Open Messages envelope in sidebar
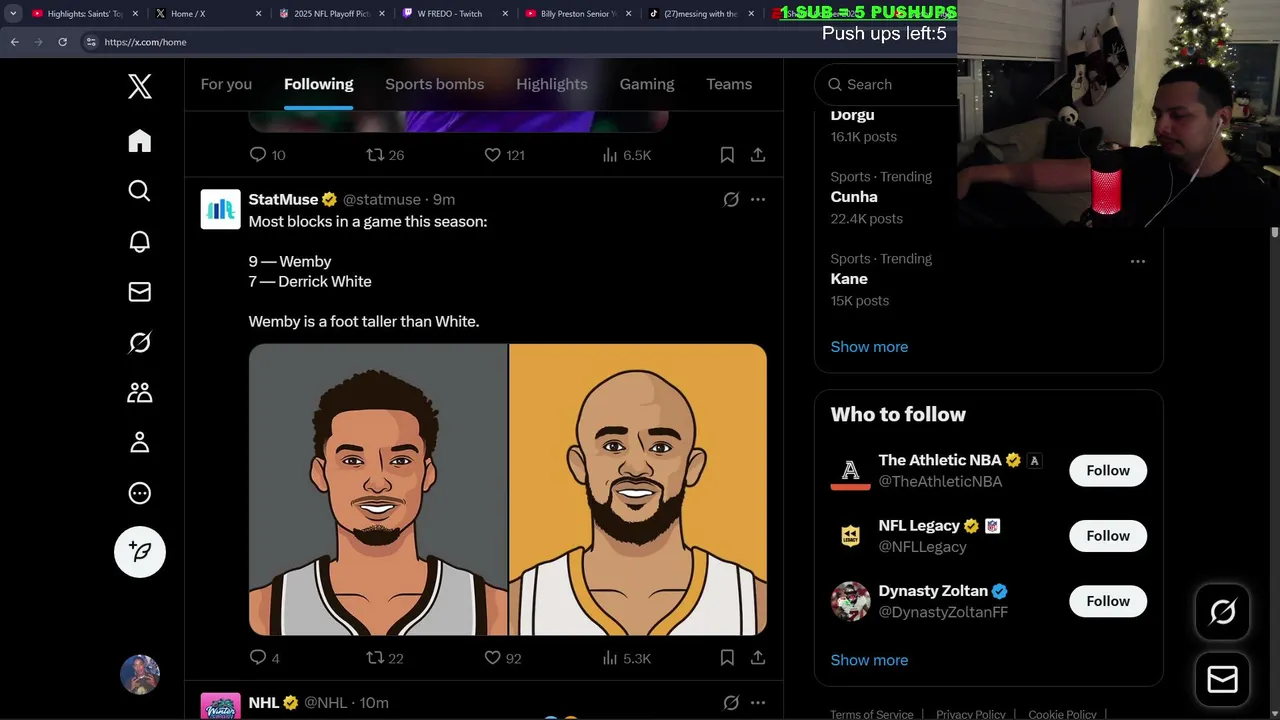The width and height of the screenshot is (1280, 720). 140,292
